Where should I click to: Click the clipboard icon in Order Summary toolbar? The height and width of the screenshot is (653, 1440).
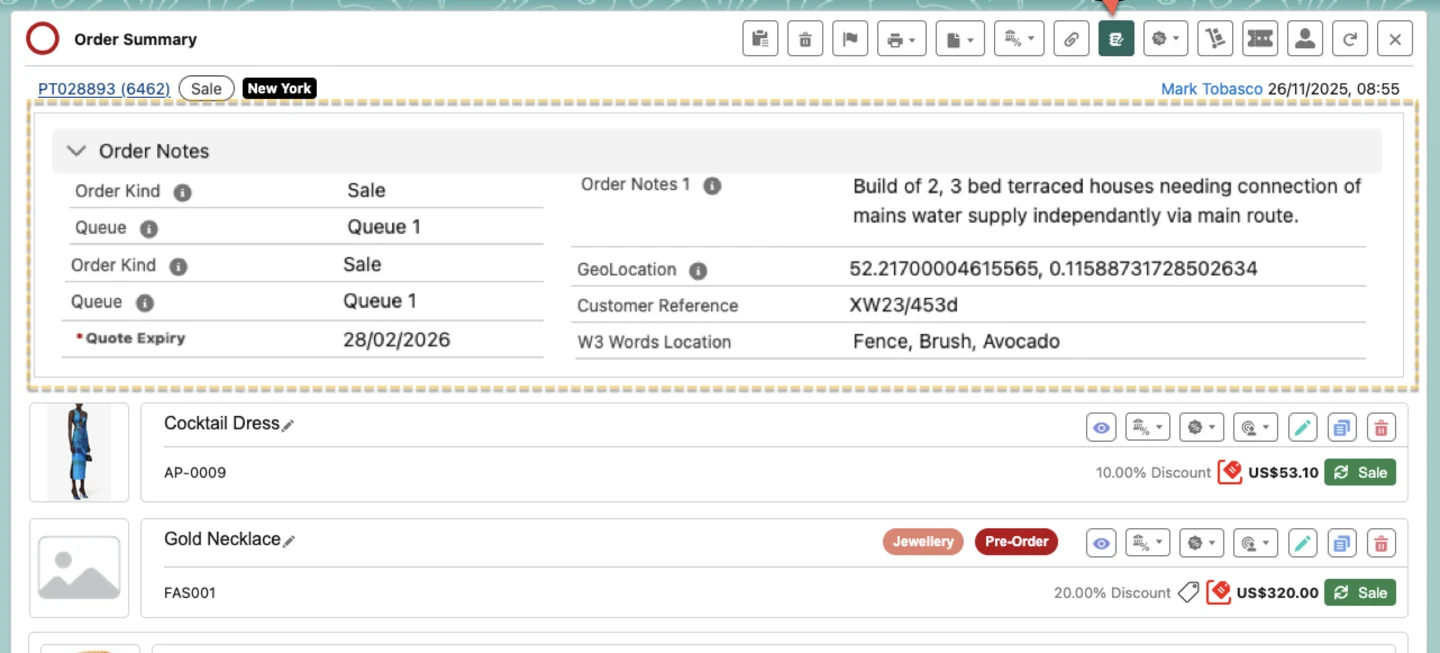(760, 39)
